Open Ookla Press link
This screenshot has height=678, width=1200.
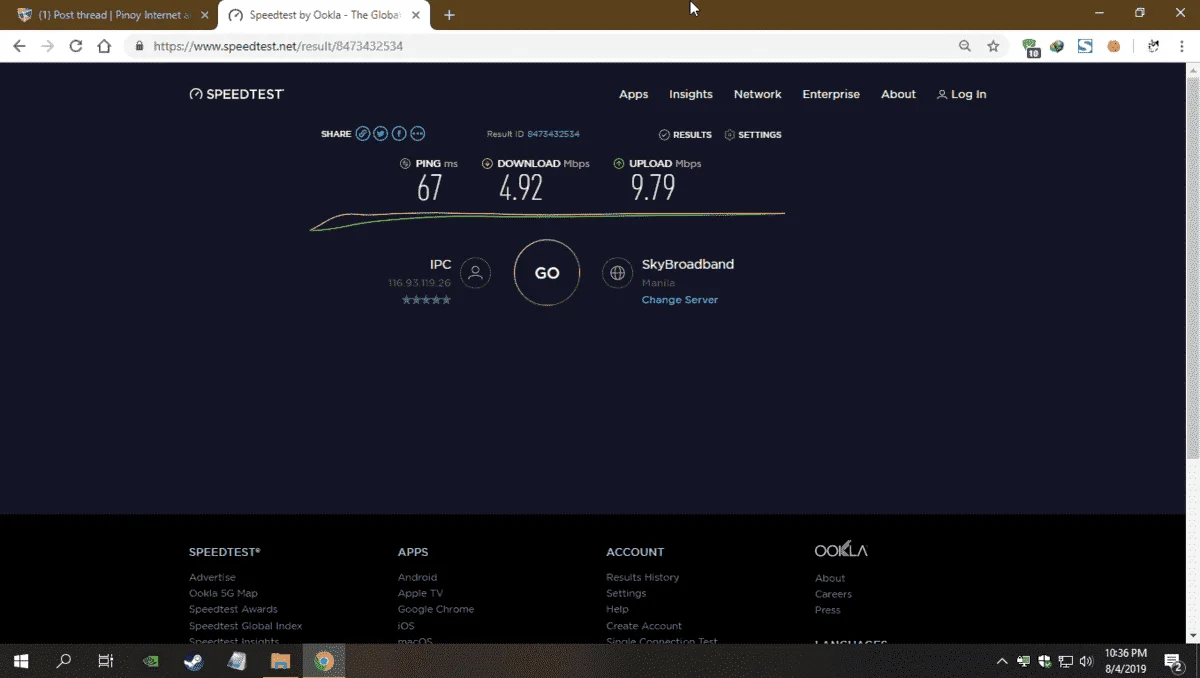827,610
